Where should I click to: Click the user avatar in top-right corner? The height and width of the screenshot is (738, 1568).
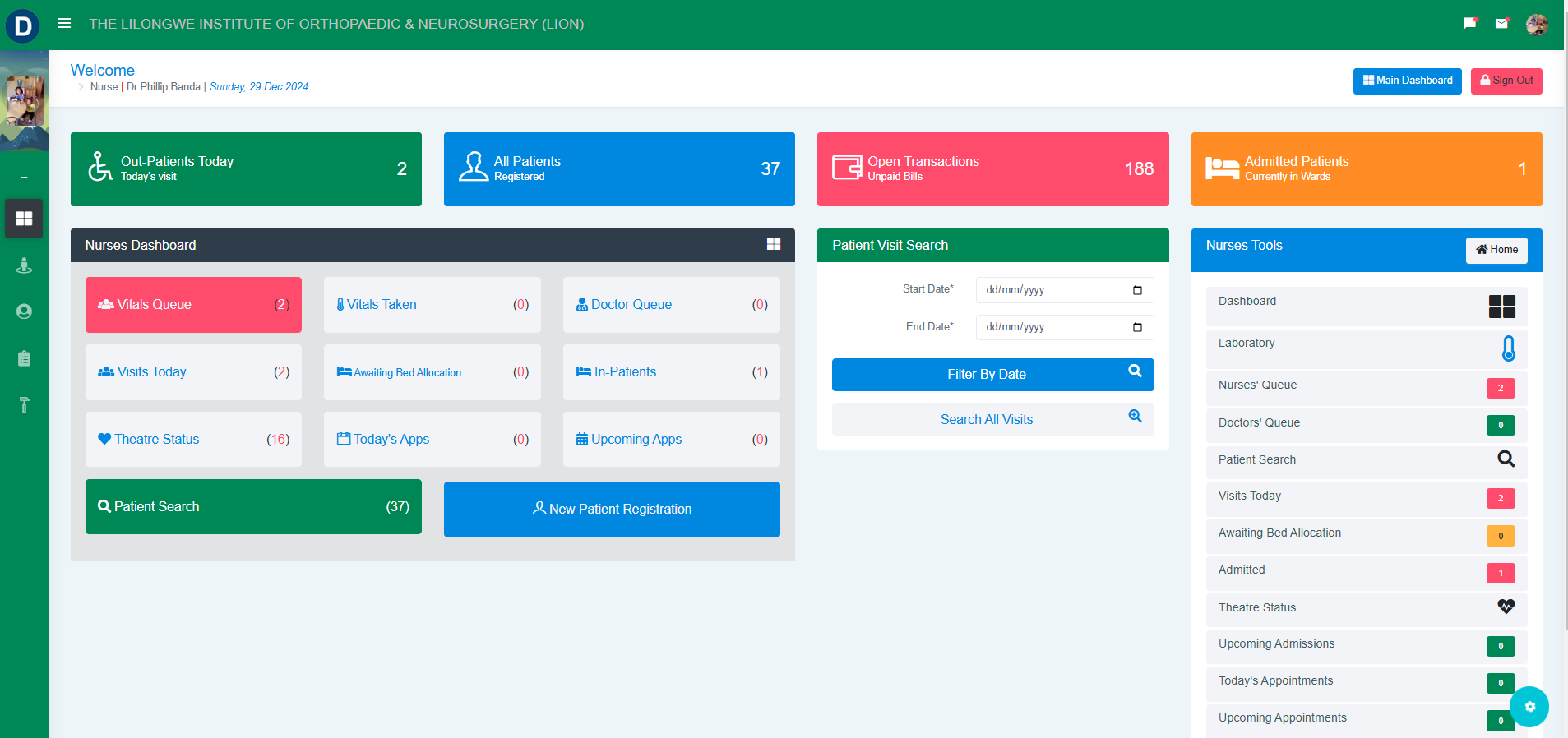tap(1536, 25)
